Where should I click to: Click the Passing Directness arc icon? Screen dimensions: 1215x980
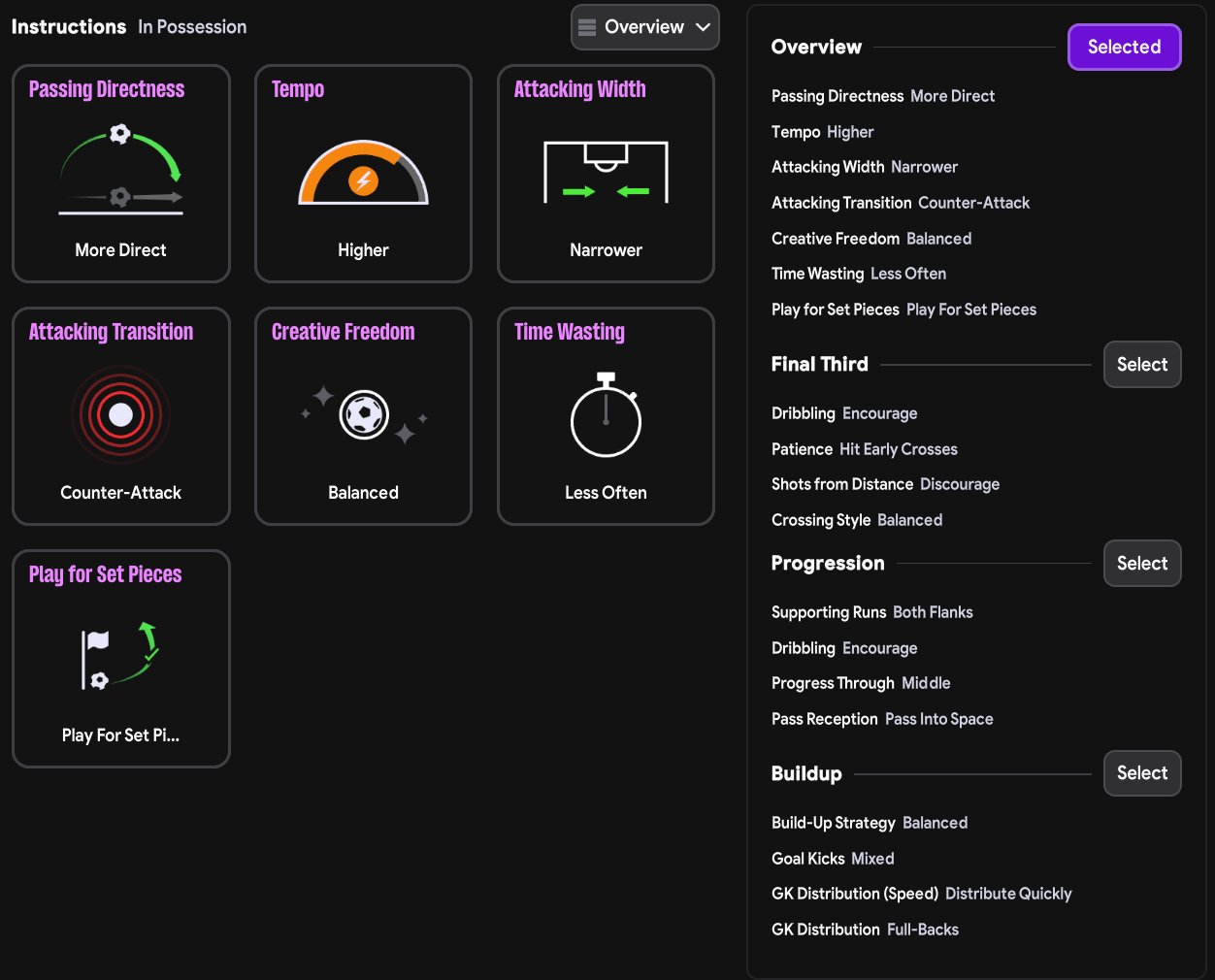120,170
